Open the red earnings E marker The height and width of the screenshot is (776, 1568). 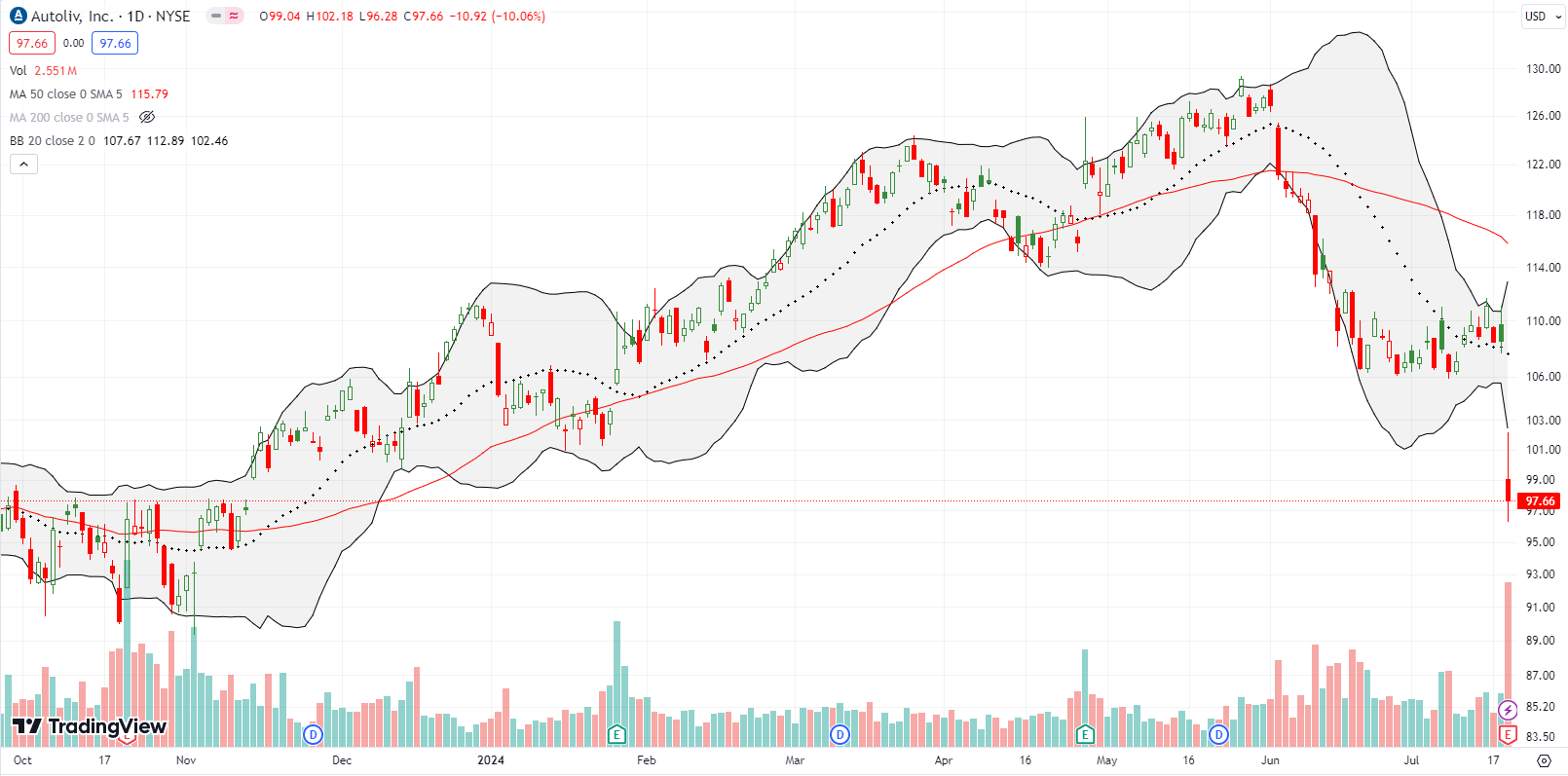coord(1508,734)
